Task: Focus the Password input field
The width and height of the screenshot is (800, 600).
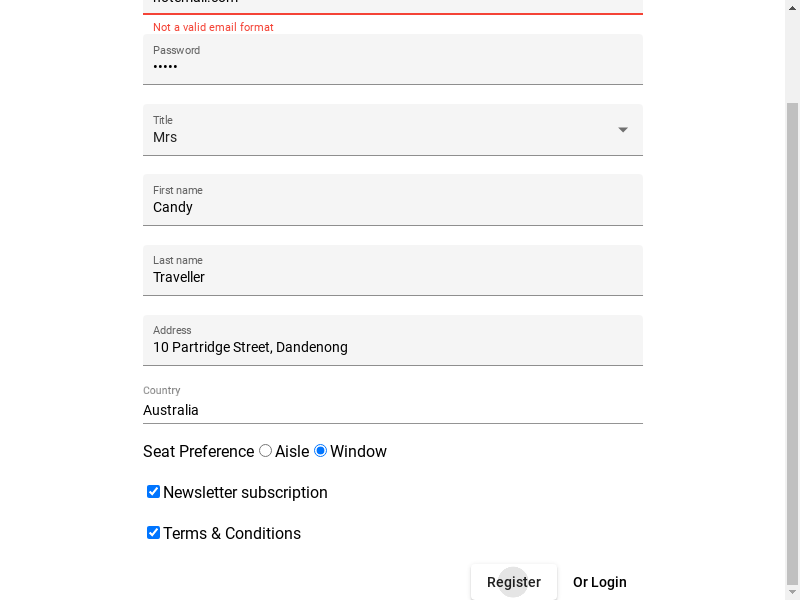Action: point(393,59)
